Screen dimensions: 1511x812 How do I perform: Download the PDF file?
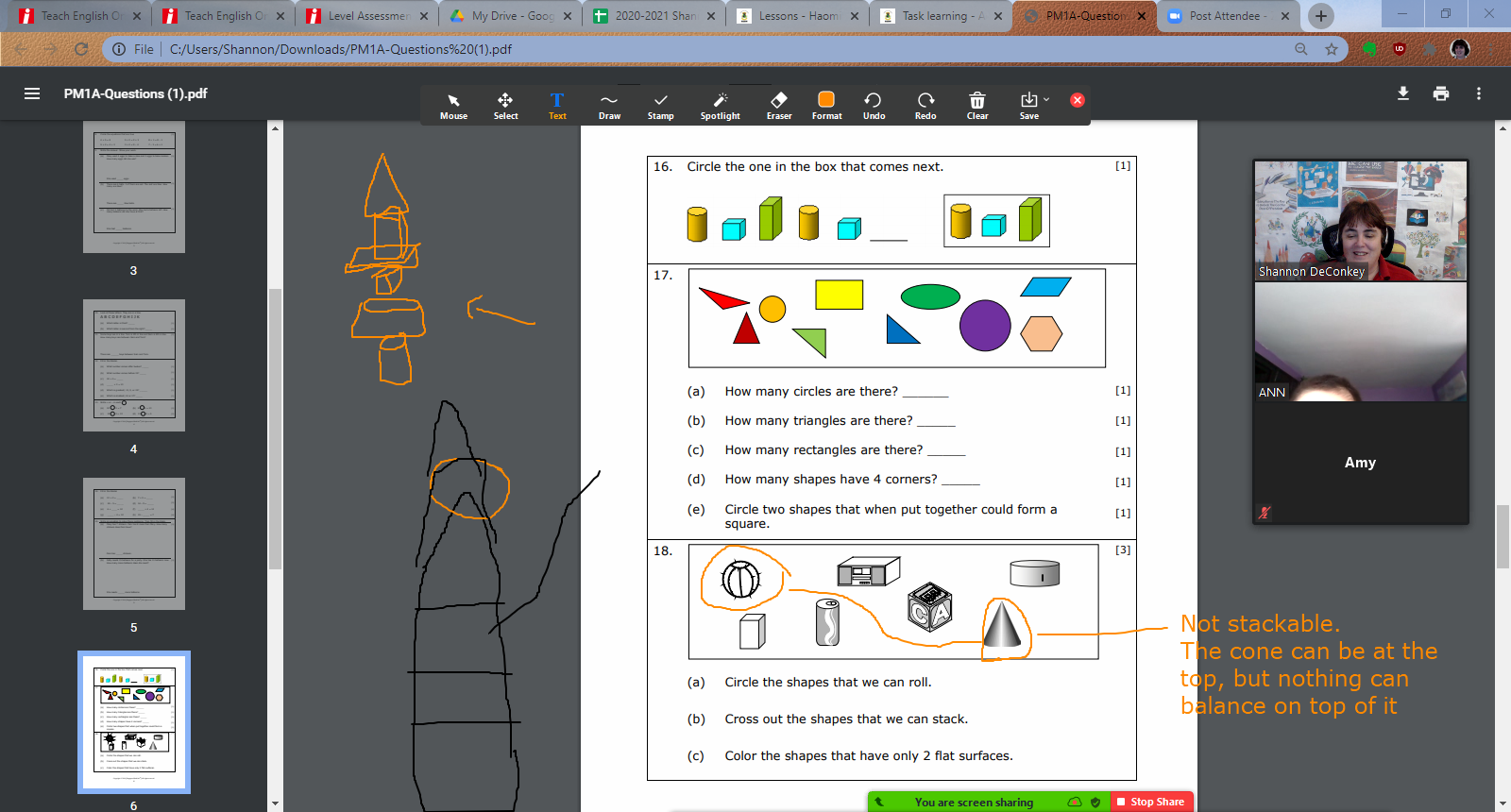[x=1403, y=93]
